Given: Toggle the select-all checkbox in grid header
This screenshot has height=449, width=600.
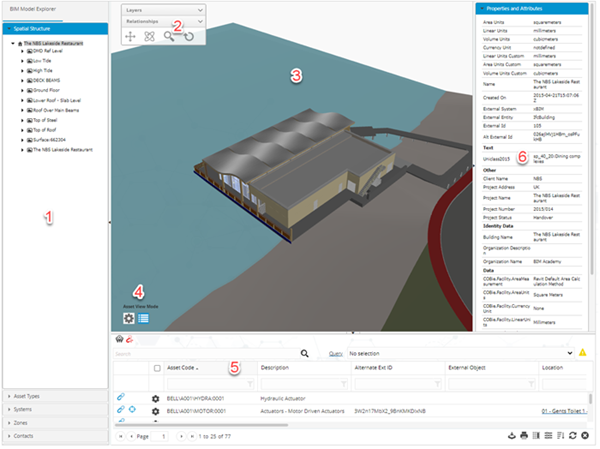Looking at the screenshot, I should [x=156, y=368].
